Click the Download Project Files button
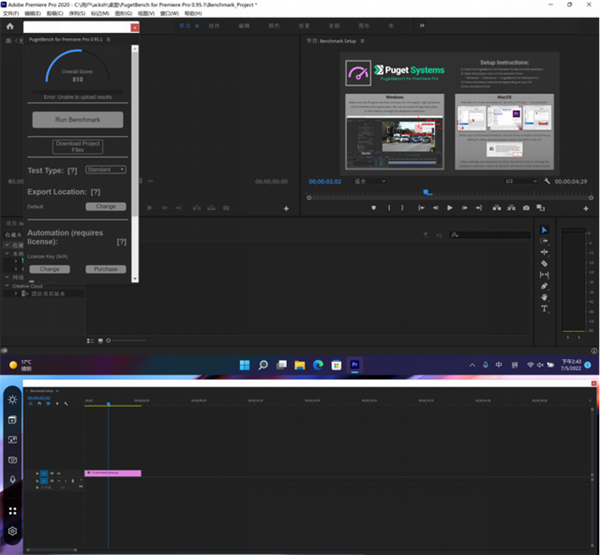The image size is (600, 555). pyautogui.click(x=77, y=146)
